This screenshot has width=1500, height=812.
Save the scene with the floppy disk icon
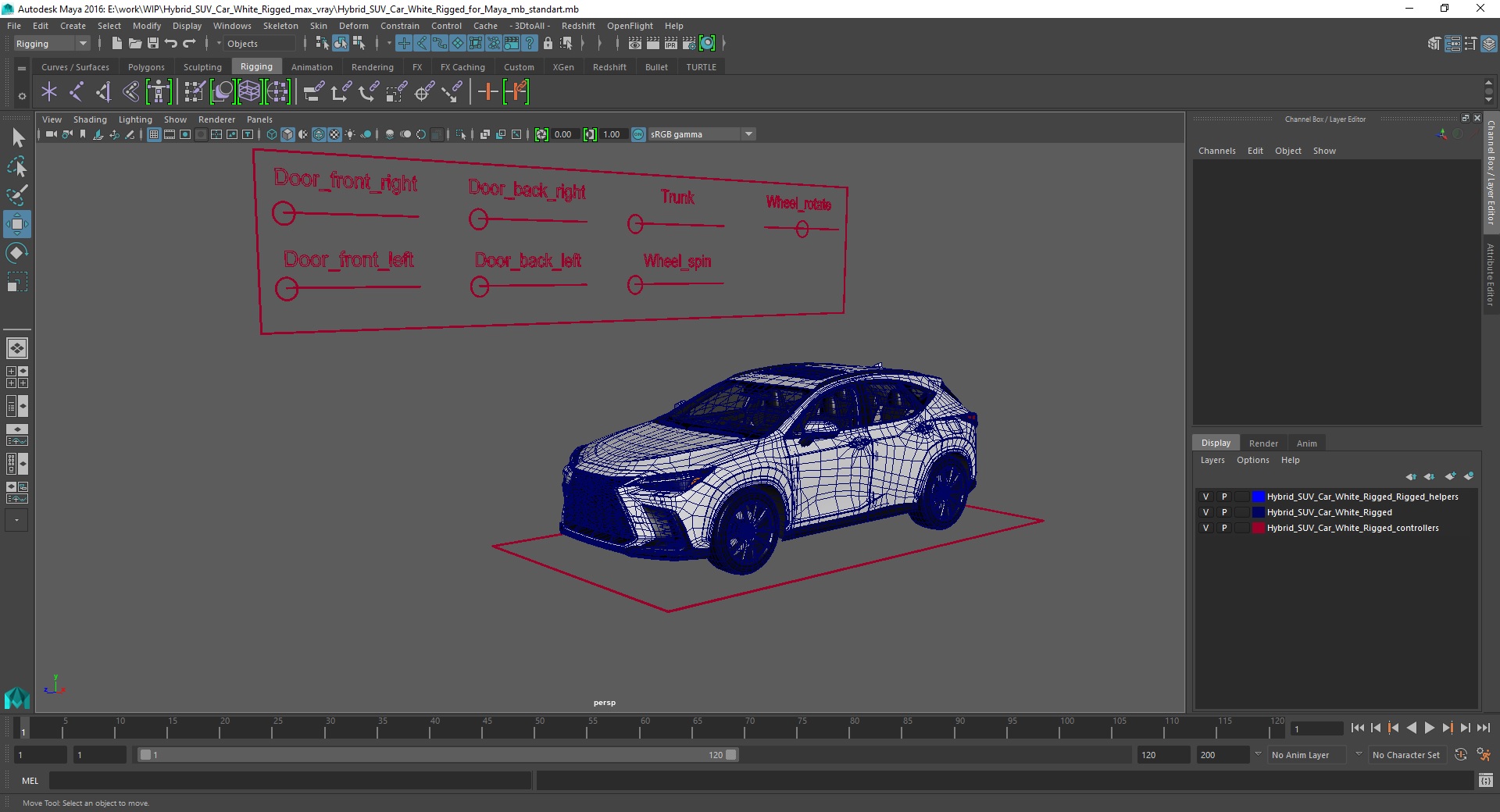click(x=153, y=44)
